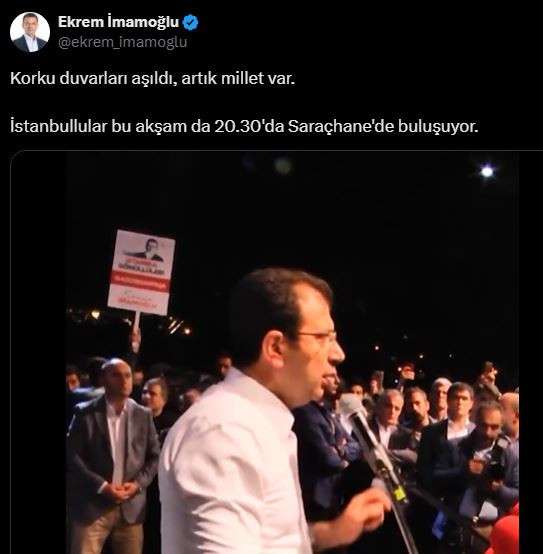The width and height of the screenshot is (543, 554).
Task: Select the Saraçhane meeting announcement line
Action: [x=244, y=126]
